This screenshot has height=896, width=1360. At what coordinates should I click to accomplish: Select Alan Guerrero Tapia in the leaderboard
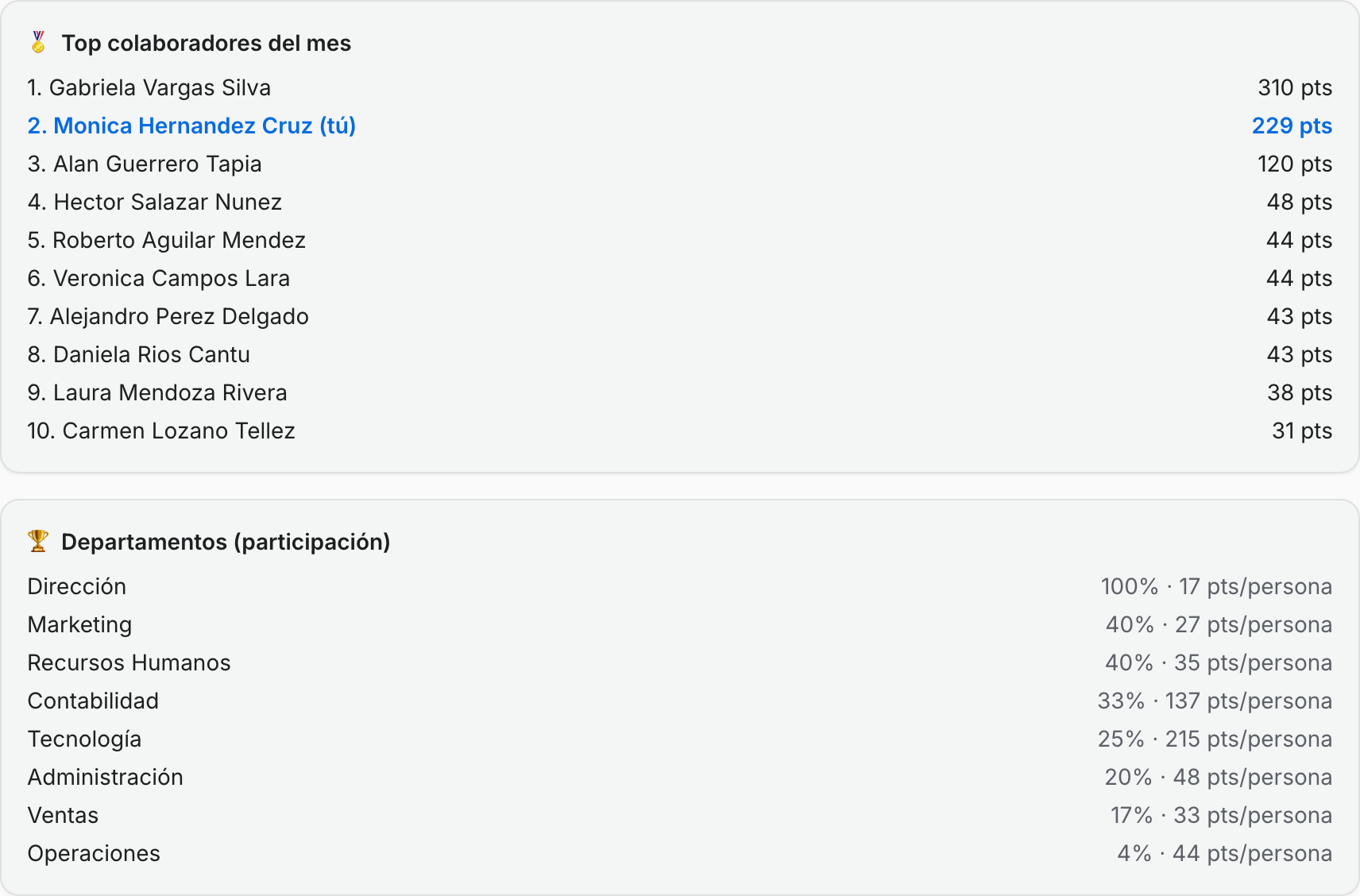[679, 164]
